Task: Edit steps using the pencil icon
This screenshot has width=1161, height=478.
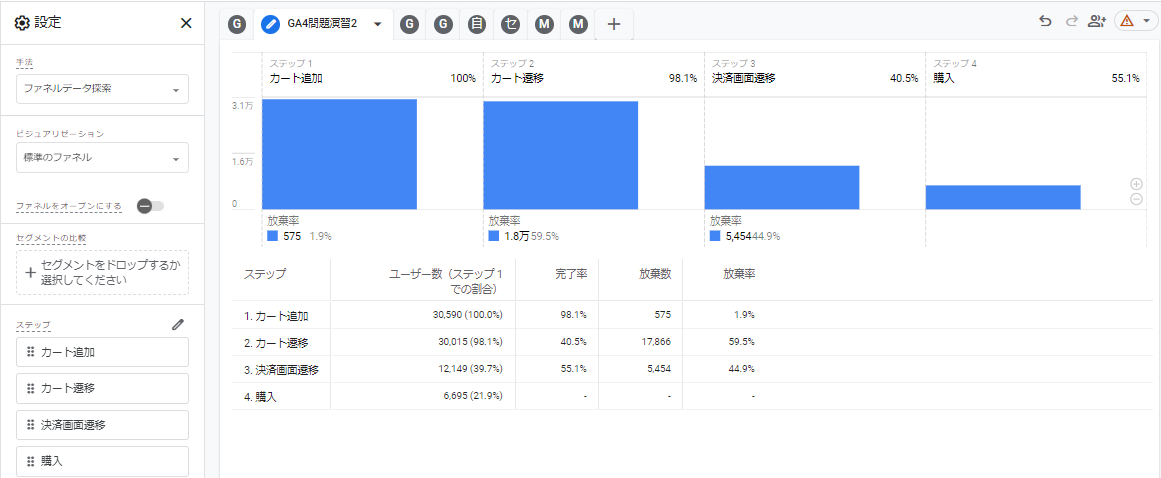Action: [178, 324]
